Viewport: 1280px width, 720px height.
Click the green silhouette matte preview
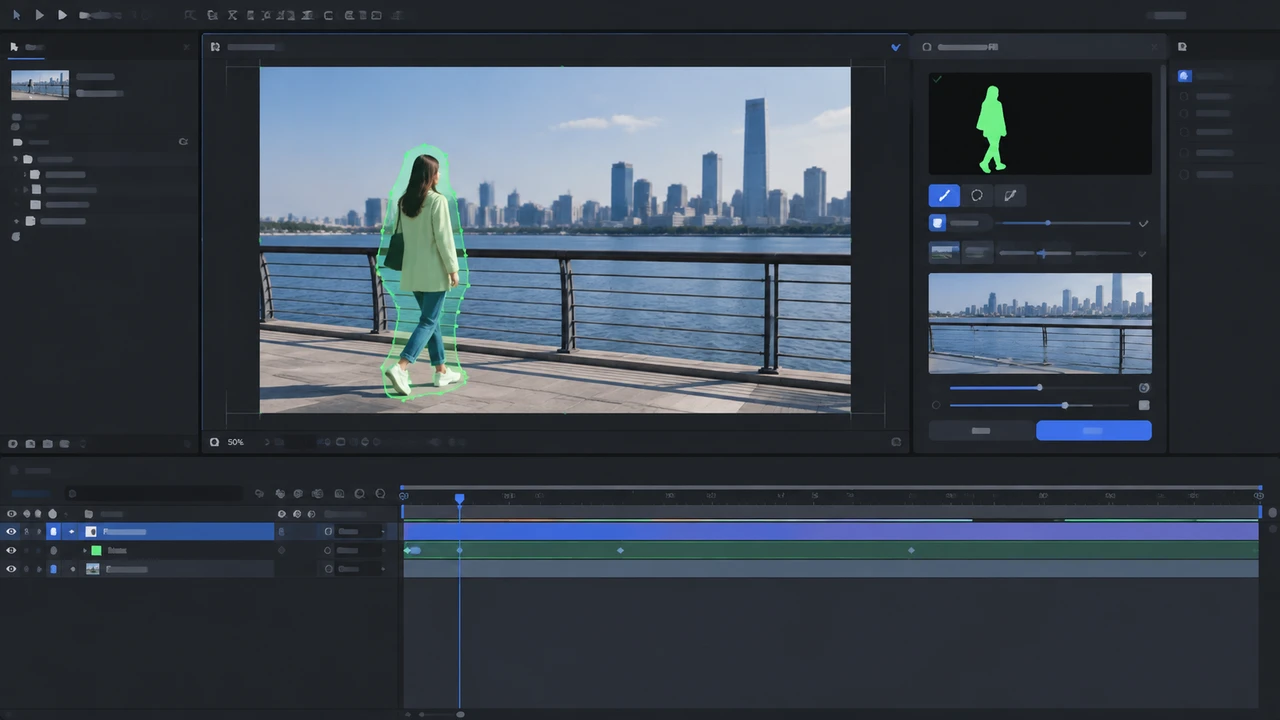[1040, 123]
